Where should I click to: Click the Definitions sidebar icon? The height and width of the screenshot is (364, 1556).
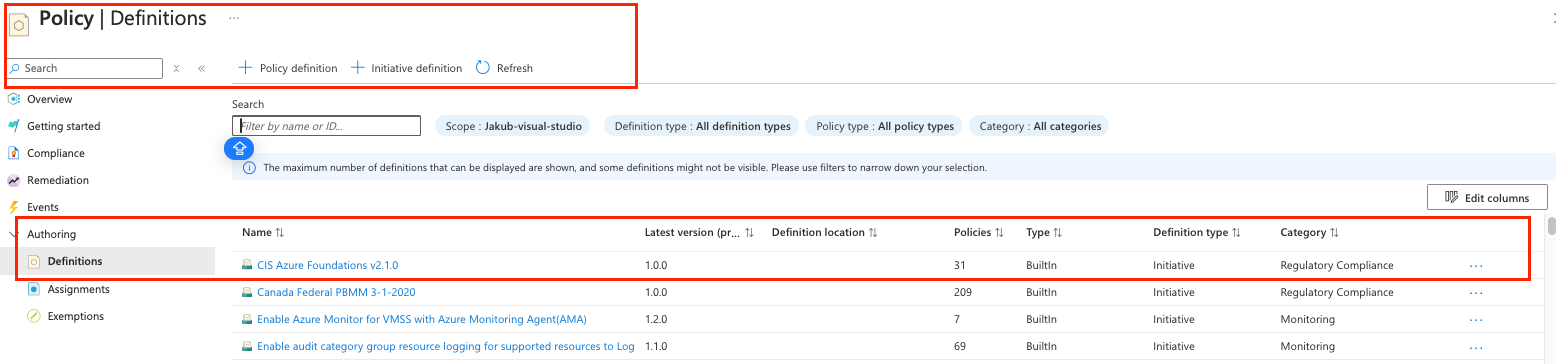tap(34, 261)
